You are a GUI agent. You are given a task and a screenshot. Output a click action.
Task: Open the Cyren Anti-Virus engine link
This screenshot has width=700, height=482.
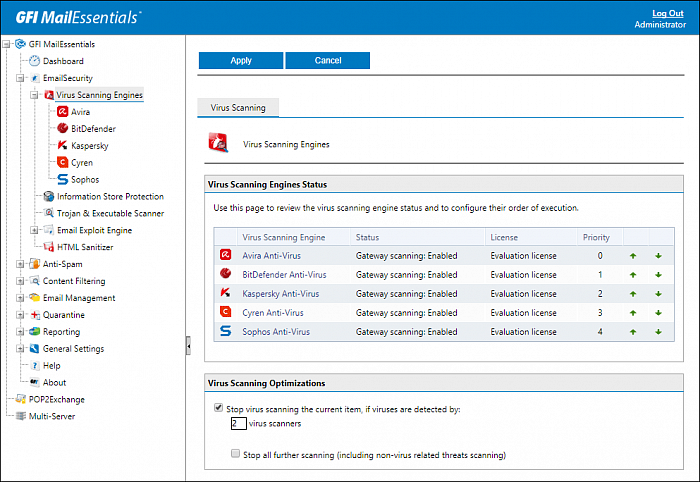[273, 313]
